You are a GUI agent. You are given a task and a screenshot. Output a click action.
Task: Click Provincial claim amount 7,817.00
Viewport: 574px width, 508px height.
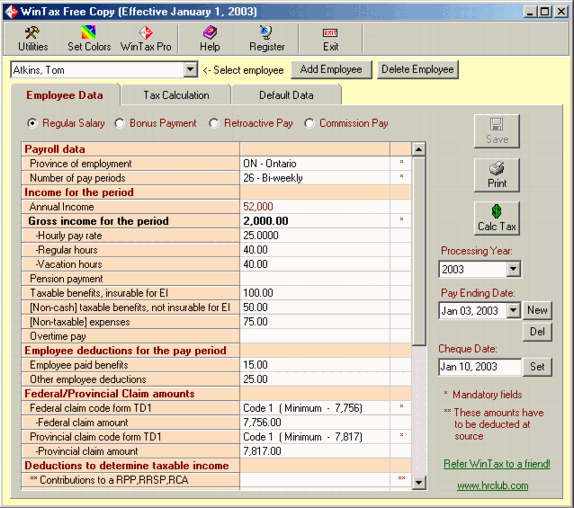pos(315,451)
